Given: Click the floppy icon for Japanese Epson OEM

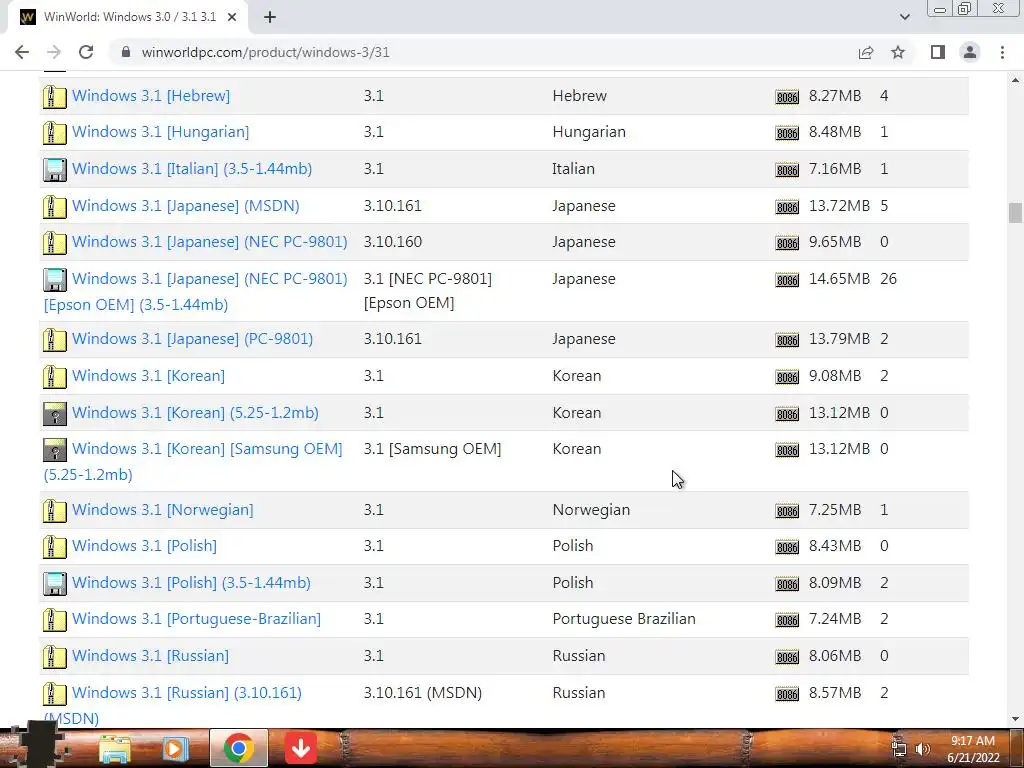Looking at the screenshot, I should click(55, 280).
